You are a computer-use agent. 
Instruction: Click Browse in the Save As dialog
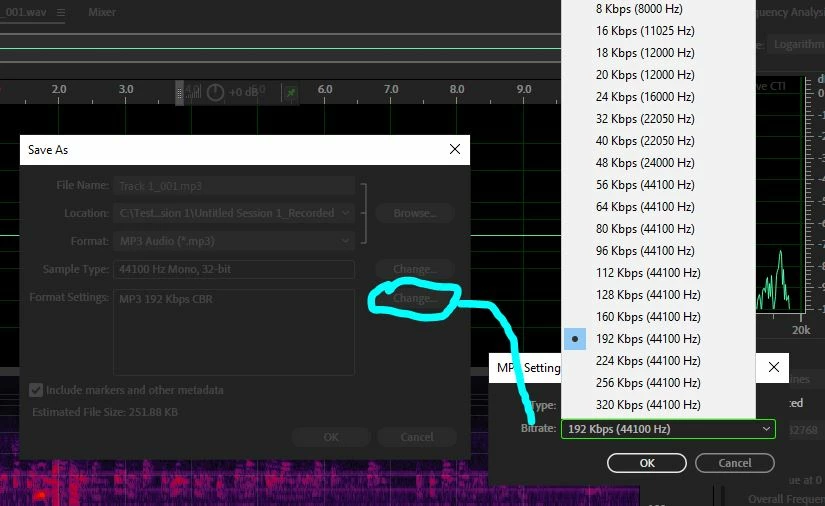(x=415, y=213)
